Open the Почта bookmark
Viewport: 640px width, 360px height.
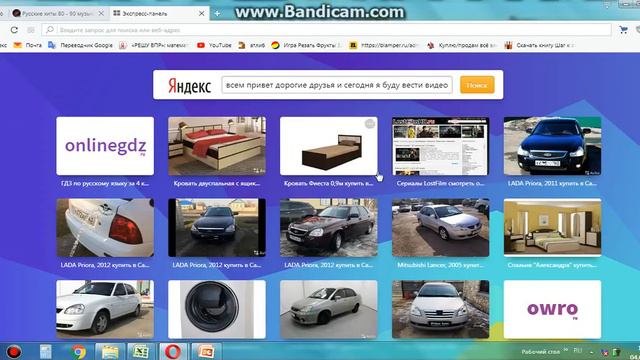pos(28,45)
